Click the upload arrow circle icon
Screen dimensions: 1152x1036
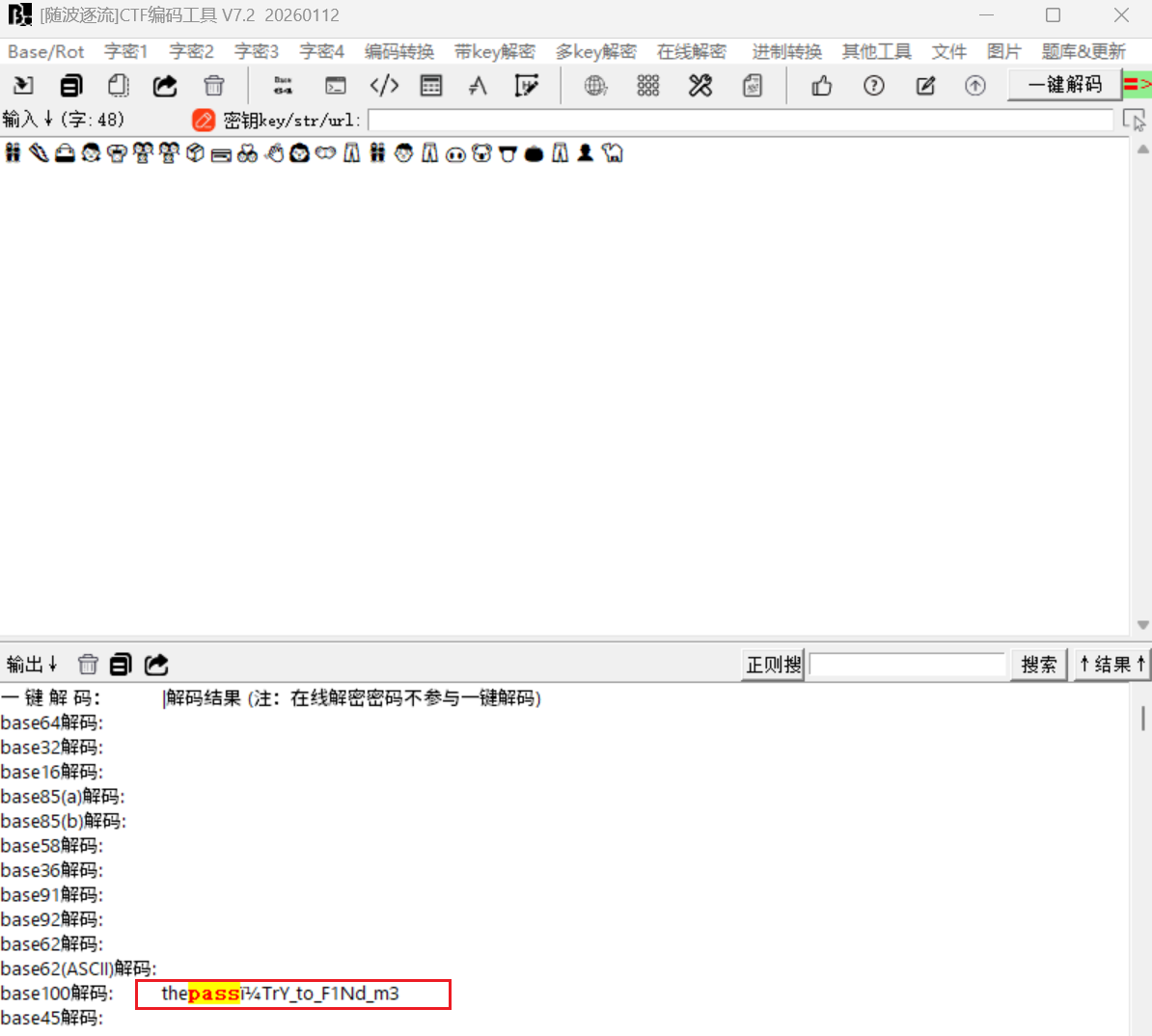(x=975, y=86)
